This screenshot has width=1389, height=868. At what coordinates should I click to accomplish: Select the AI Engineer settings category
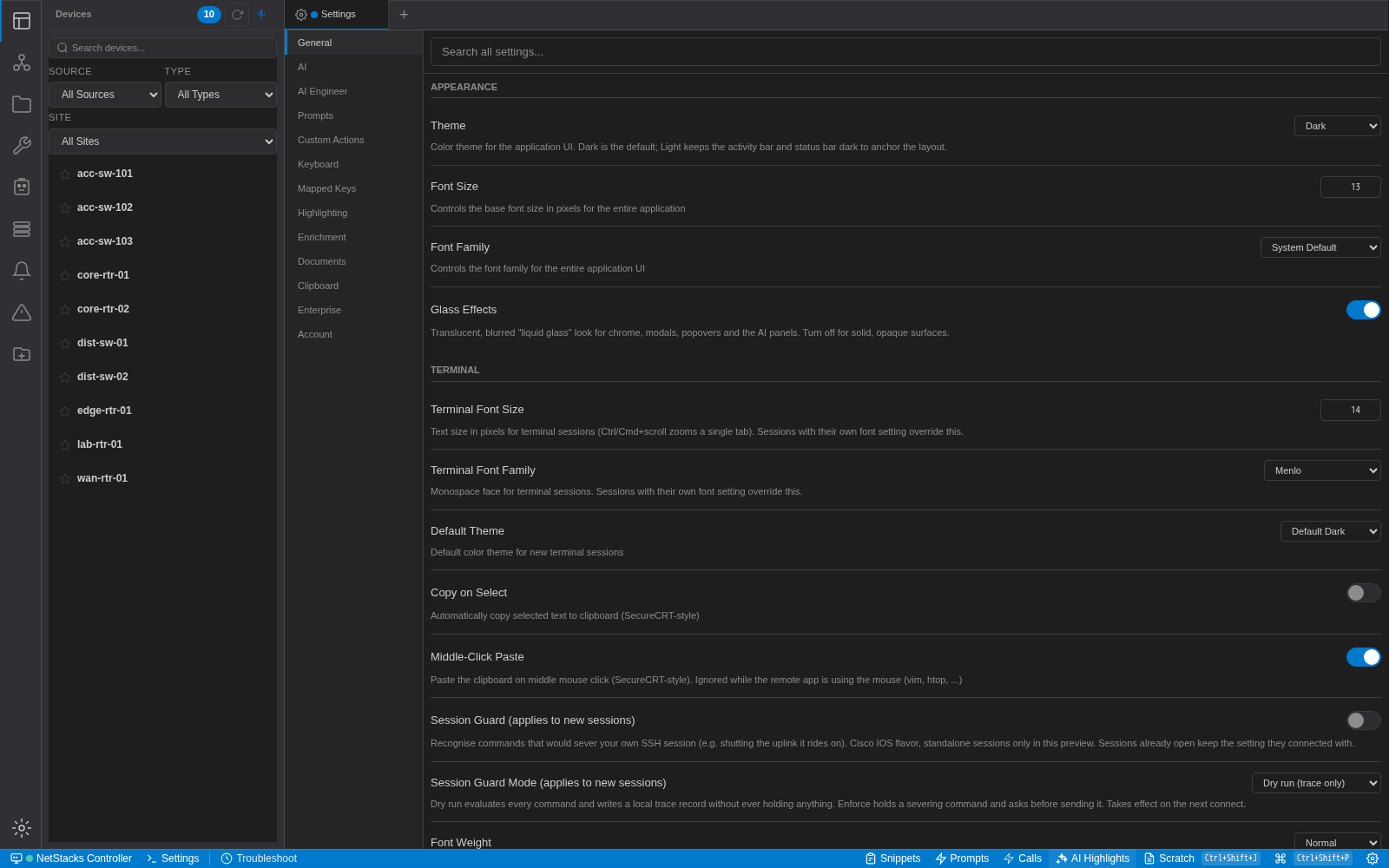coord(354,91)
